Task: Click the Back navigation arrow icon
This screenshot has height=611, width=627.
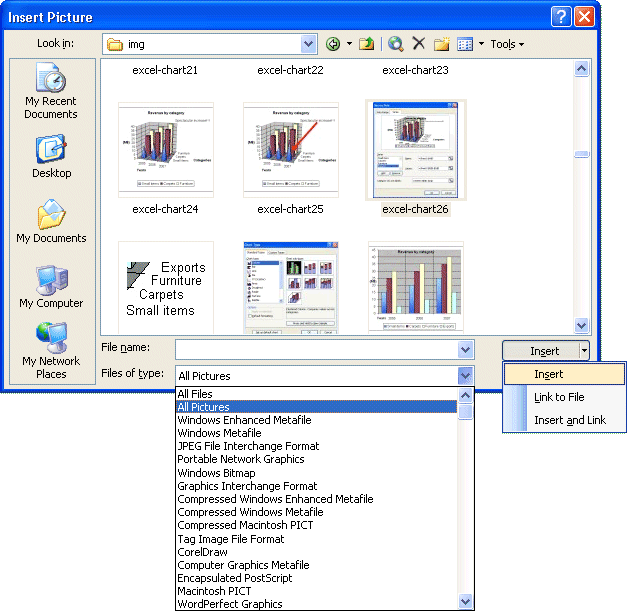Action: click(333, 44)
